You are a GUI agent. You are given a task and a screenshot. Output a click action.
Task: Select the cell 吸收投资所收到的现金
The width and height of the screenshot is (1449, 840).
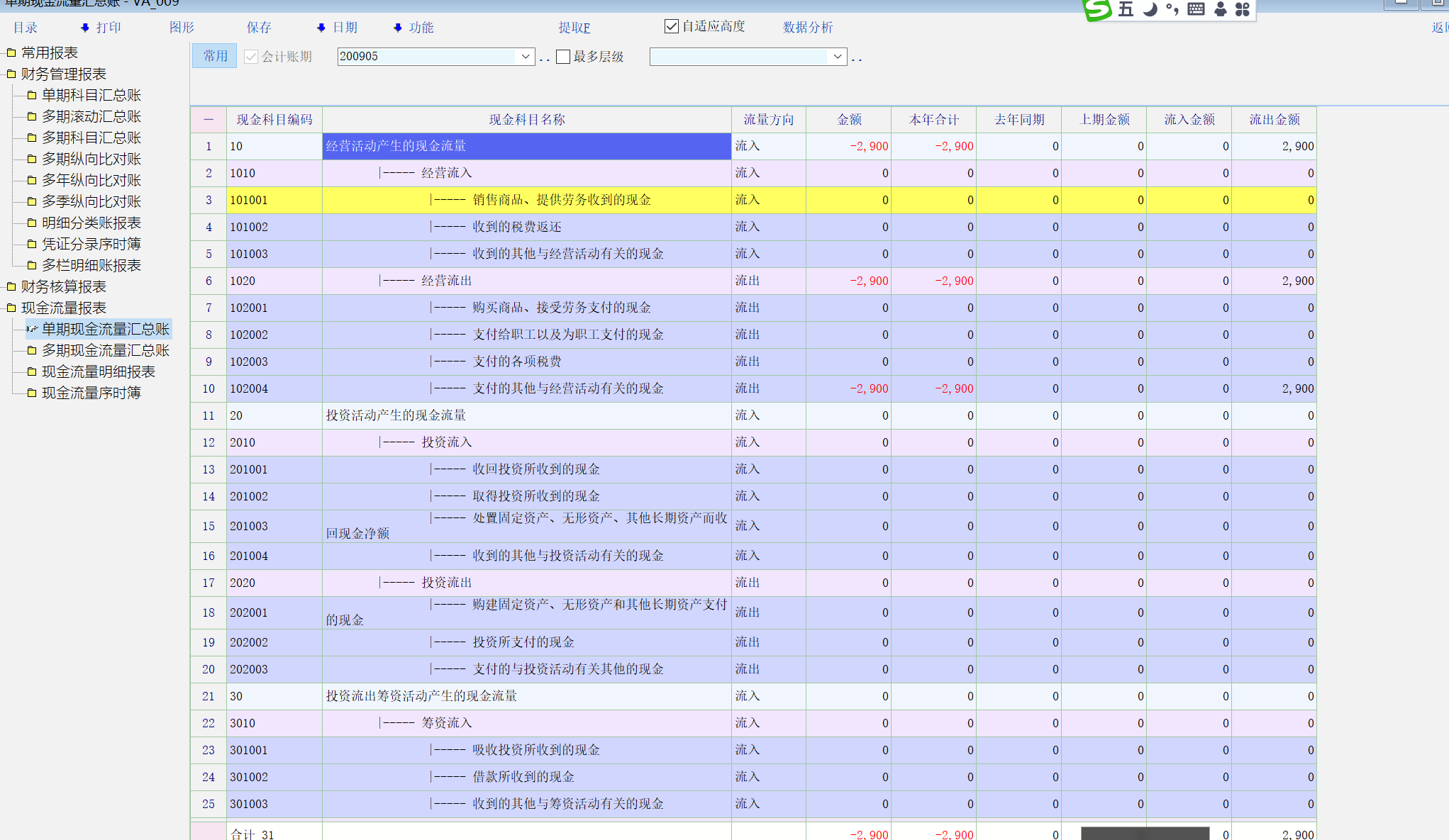(x=527, y=750)
